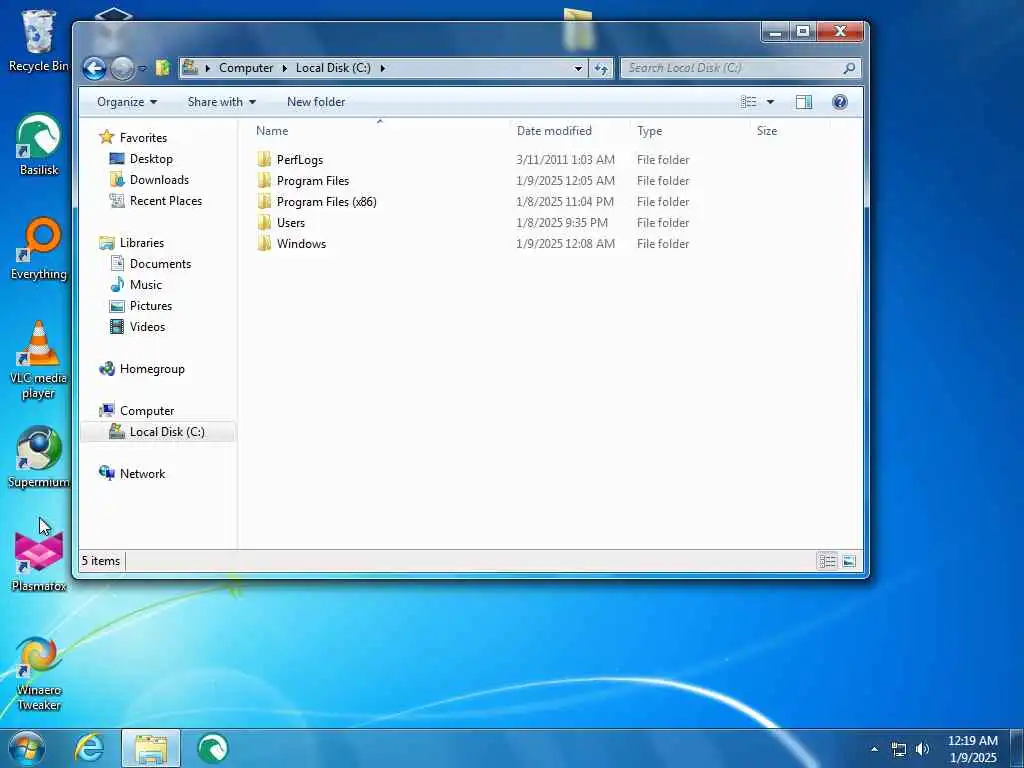Image resolution: width=1024 pixels, height=768 pixels.
Task: Click Computer in the address breadcrumb
Action: click(246, 68)
